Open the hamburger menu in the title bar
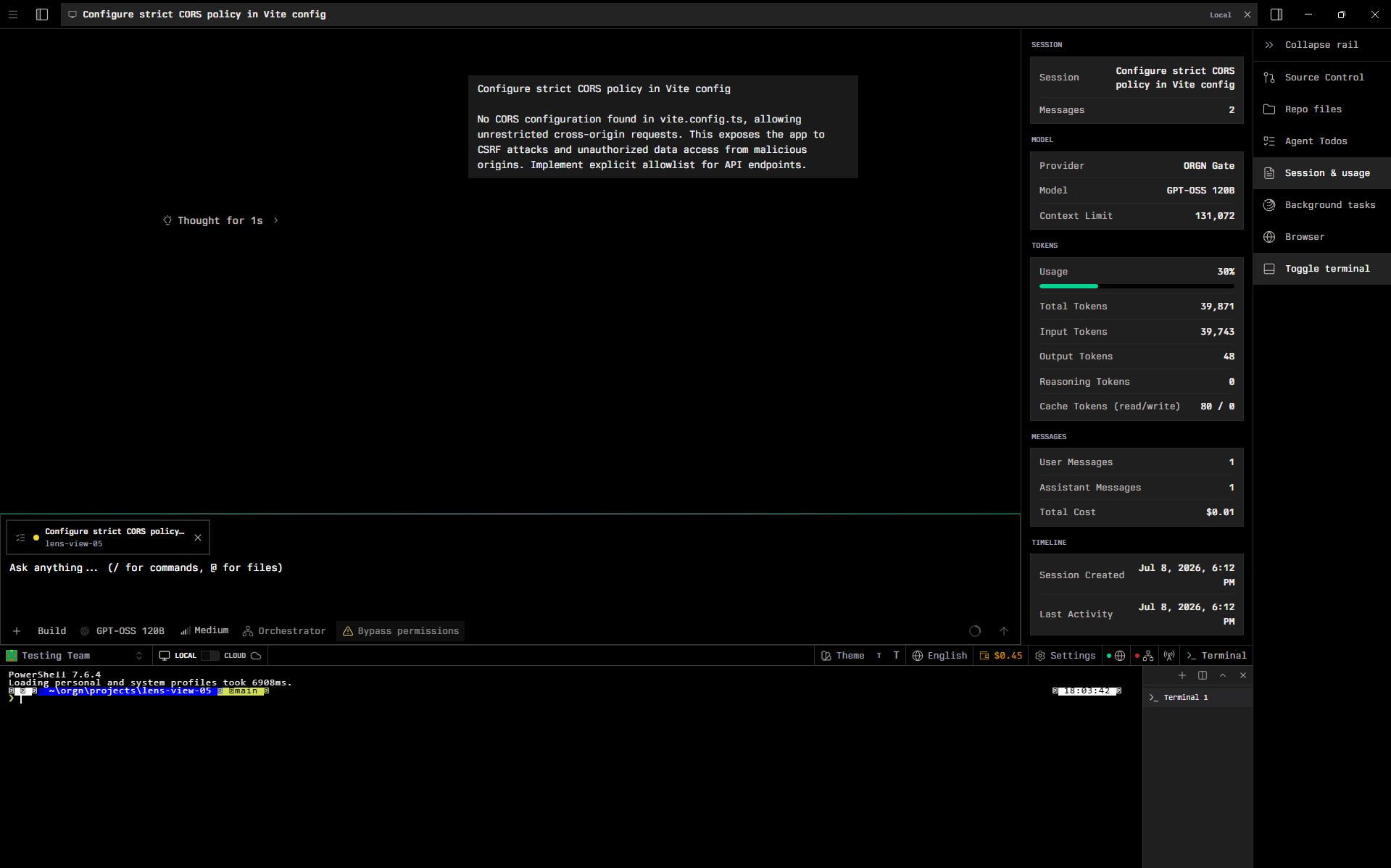 [x=13, y=14]
